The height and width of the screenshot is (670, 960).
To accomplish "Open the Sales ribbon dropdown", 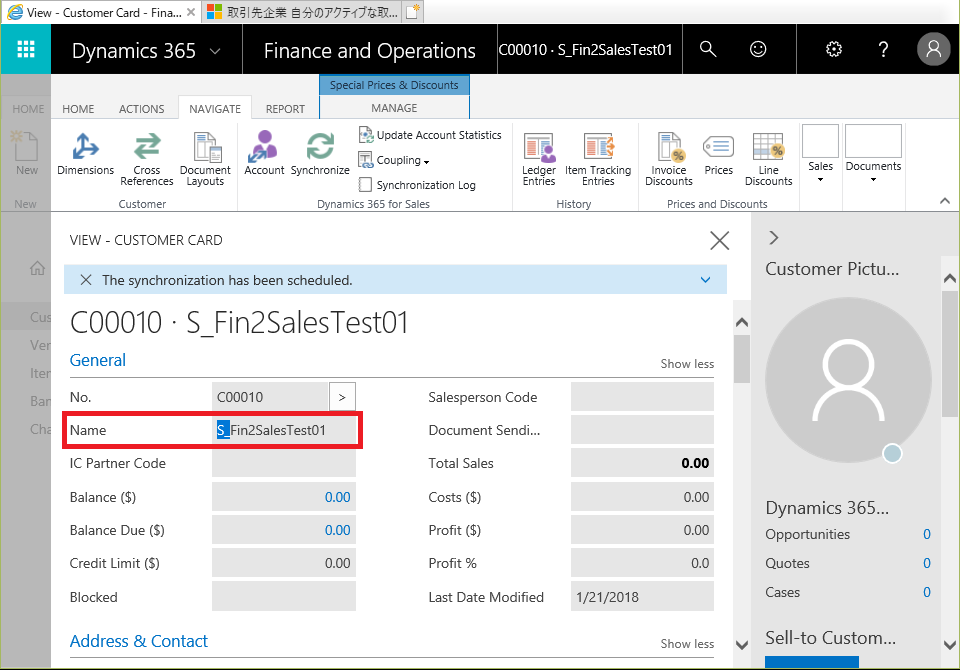I will click(x=820, y=154).
